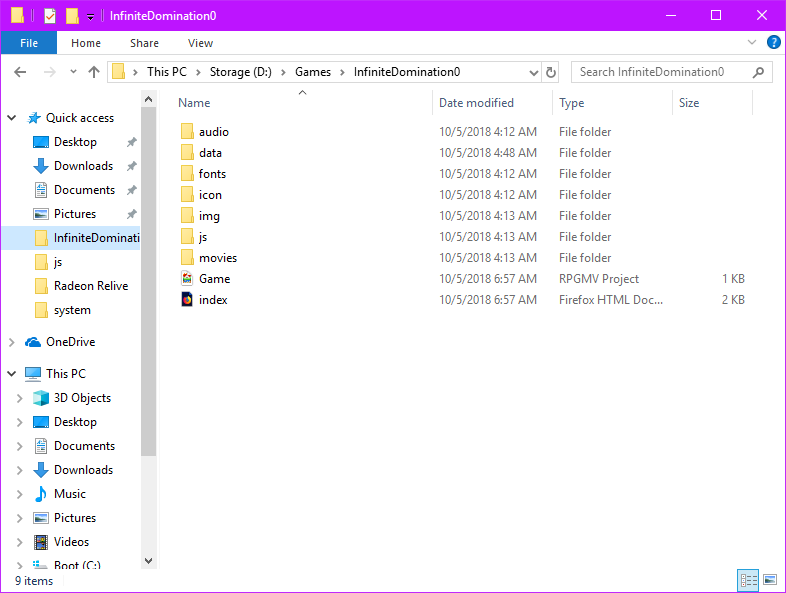Select the img folder icon
The width and height of the screenshot is (786, 593).
187,216
